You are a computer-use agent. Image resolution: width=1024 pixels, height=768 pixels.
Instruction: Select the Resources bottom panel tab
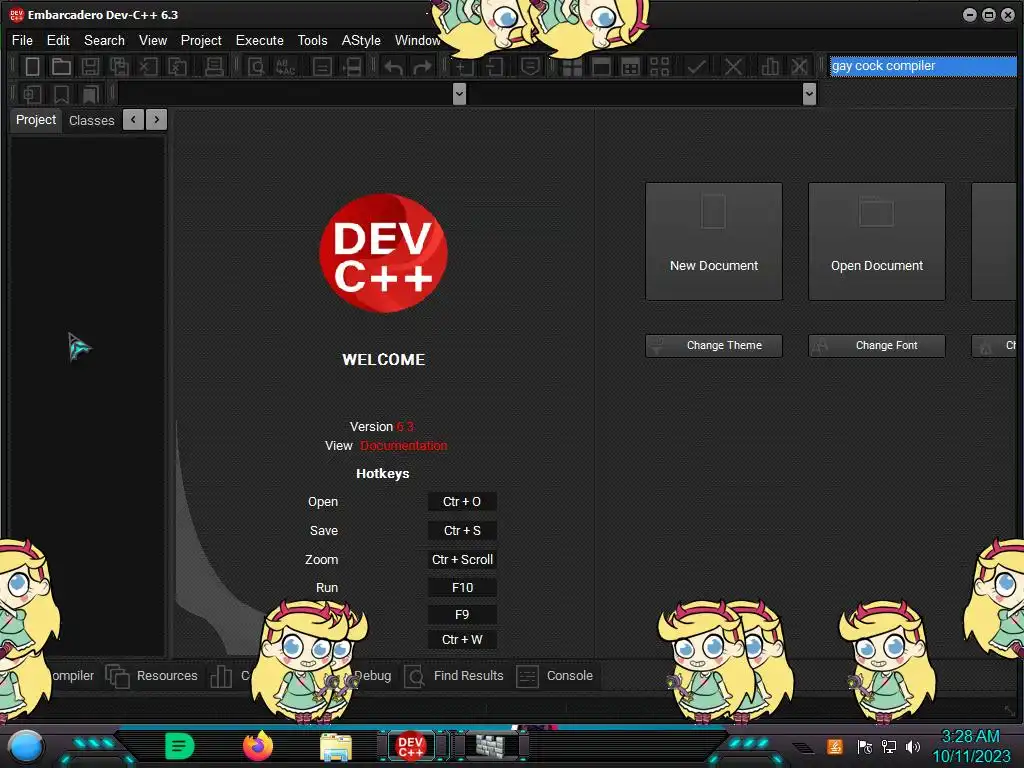click(x=152, y=676)
